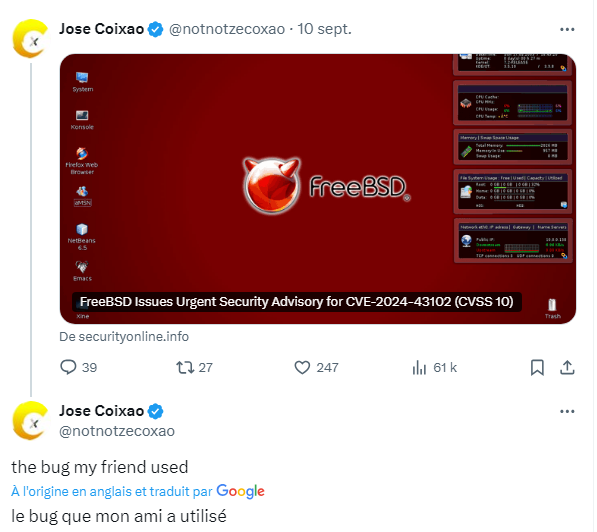Click the Jose Coixao name on the reply
The height and width of the screenshot is (532, 597).
[x=101, y=411]
